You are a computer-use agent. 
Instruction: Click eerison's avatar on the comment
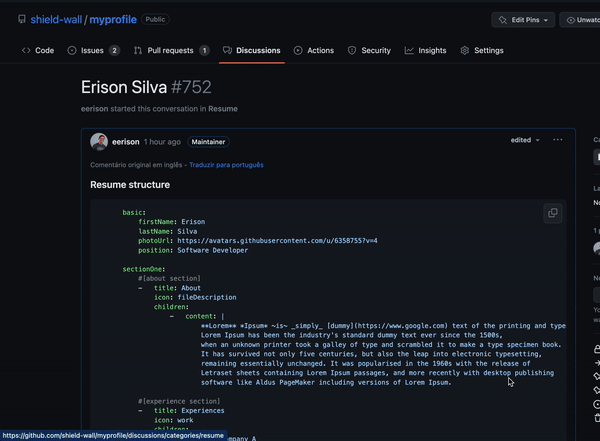pos(99,142)
